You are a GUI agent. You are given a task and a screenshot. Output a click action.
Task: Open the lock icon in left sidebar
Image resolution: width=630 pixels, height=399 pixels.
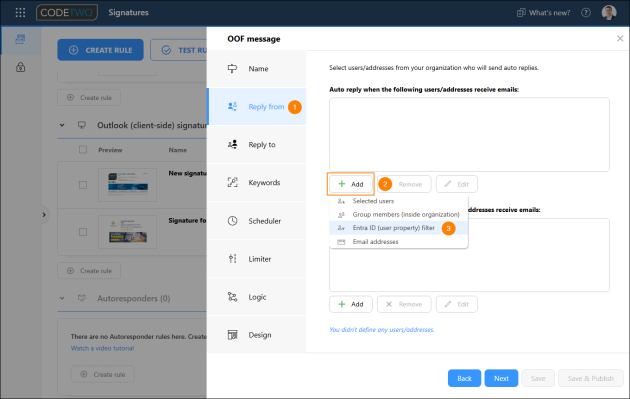pos(20,67)
